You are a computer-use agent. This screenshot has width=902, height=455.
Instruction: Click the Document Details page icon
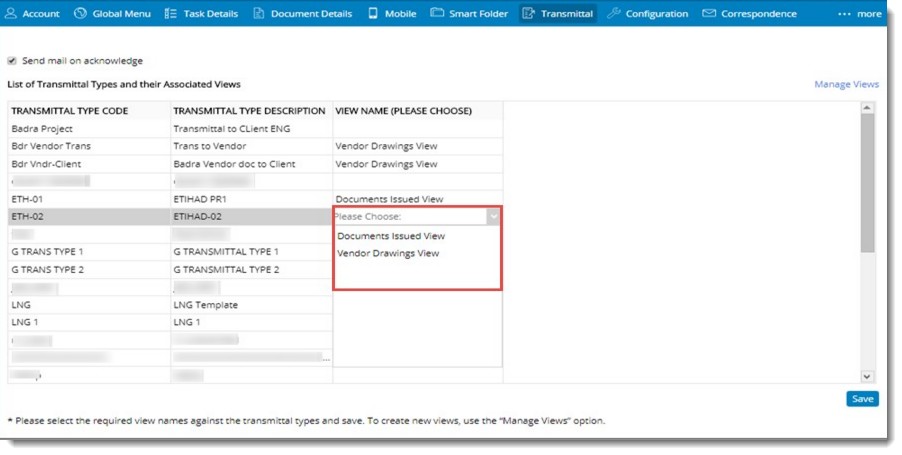(258, 13)
